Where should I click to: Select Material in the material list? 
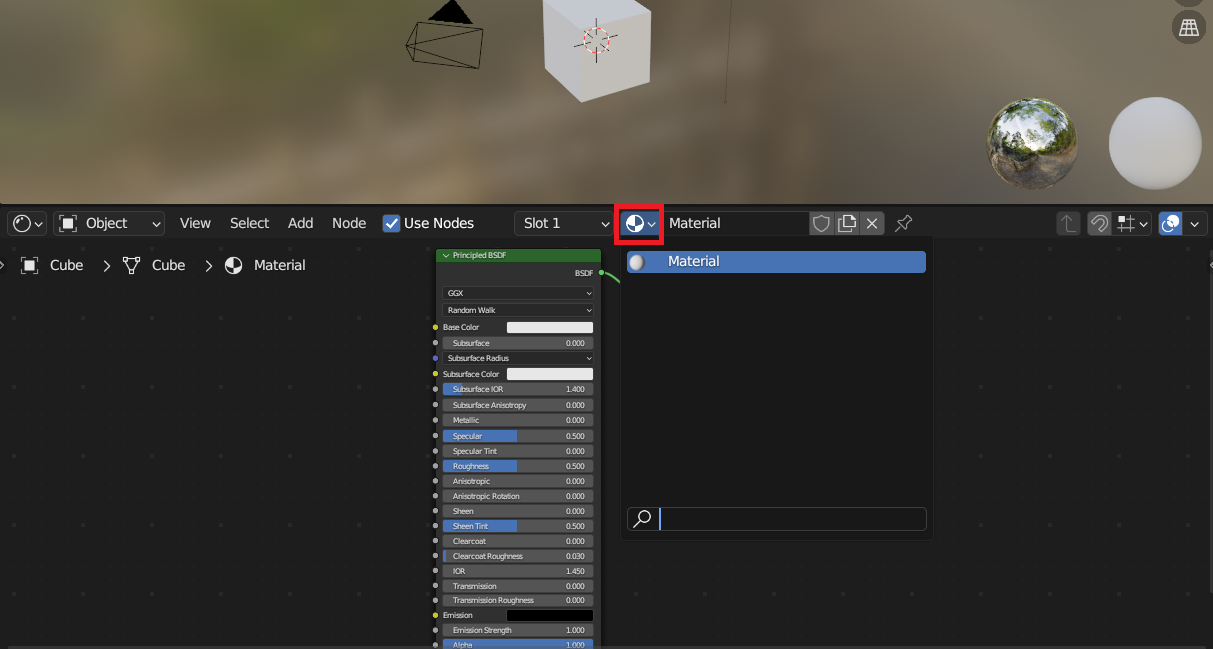[776, 262]
